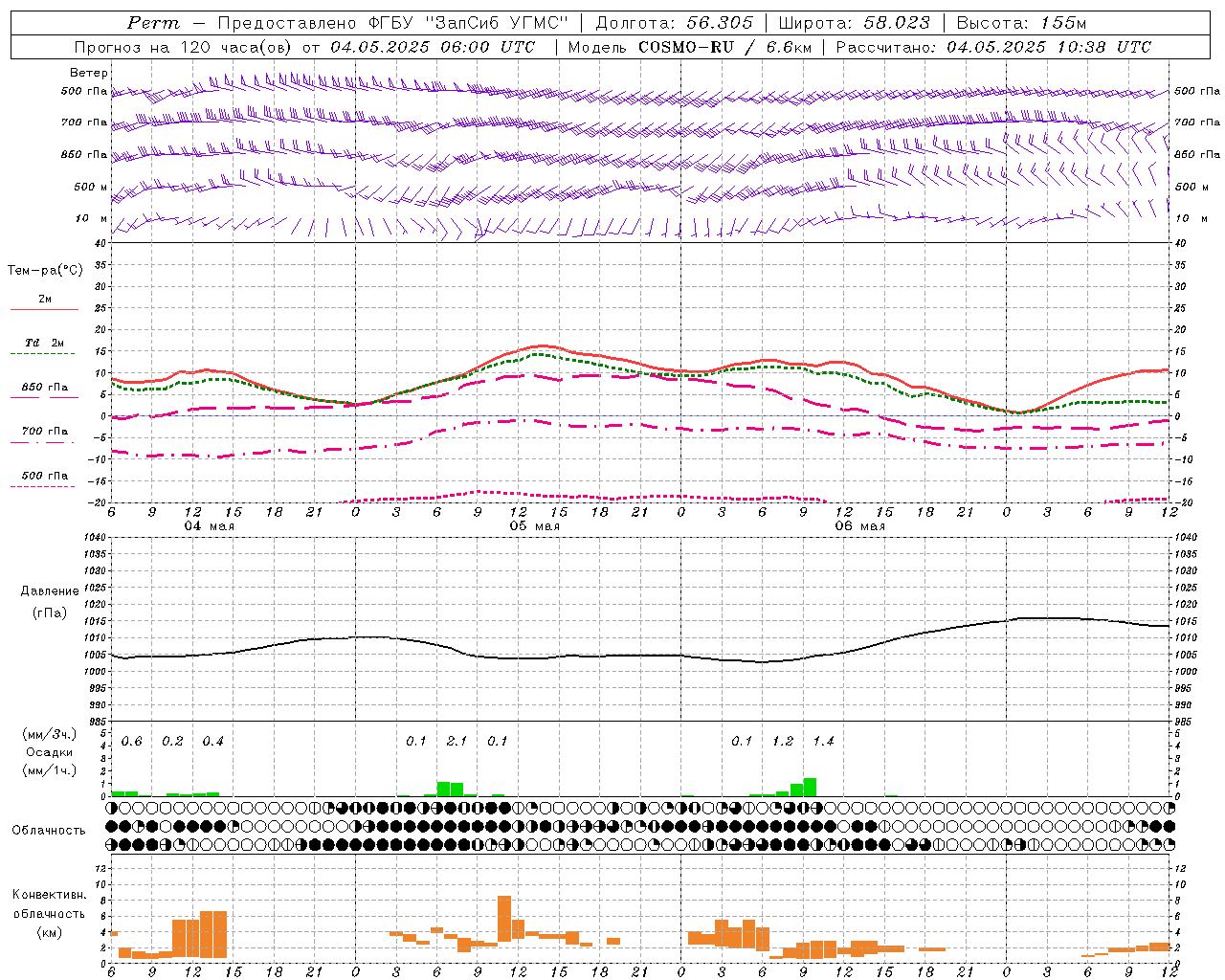This screenshot has width=1225, height=980.
Task: Select the "Осадки" precipitation label
Action: pyautogui.click(x=50, y=752)
